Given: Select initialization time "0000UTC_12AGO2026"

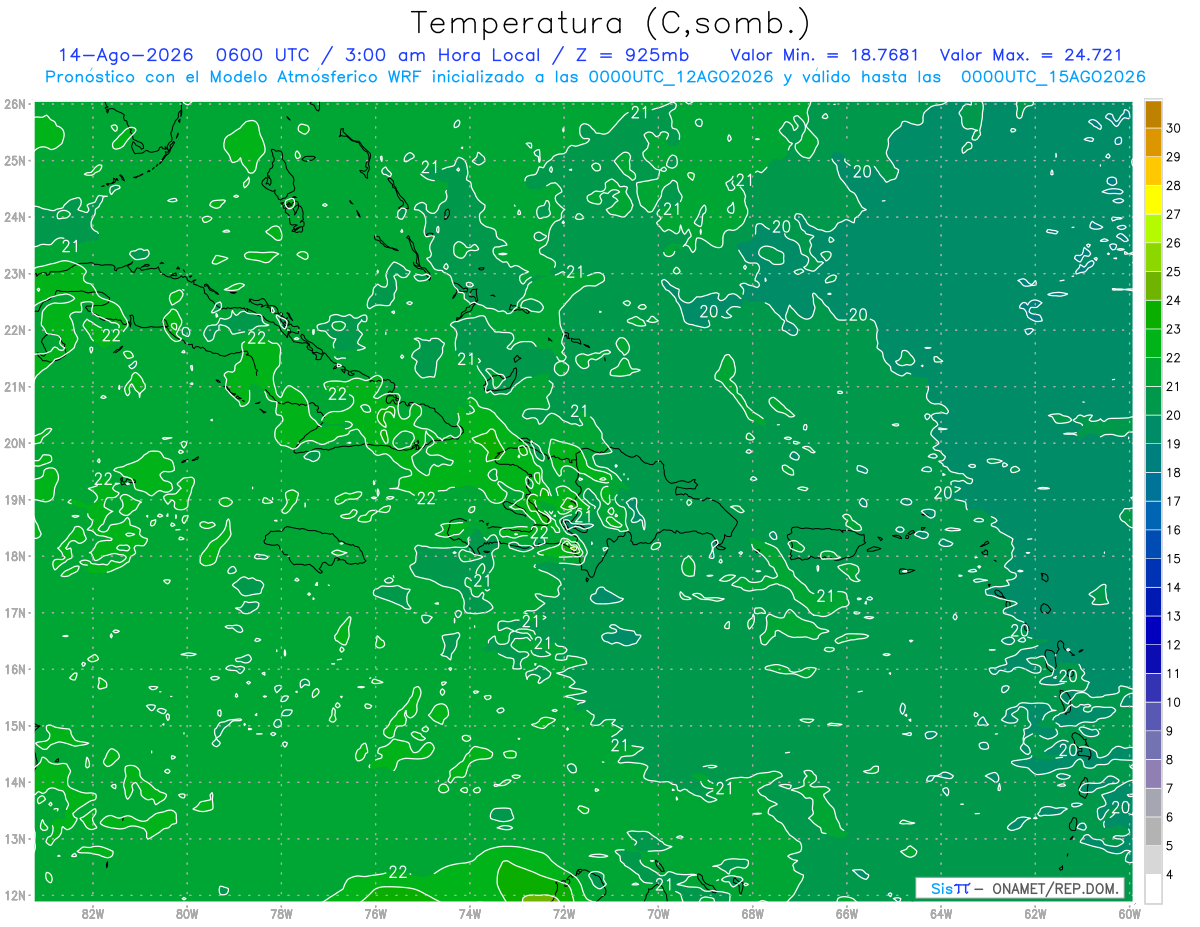Looking at the screenshot, I should coord(681,77).
